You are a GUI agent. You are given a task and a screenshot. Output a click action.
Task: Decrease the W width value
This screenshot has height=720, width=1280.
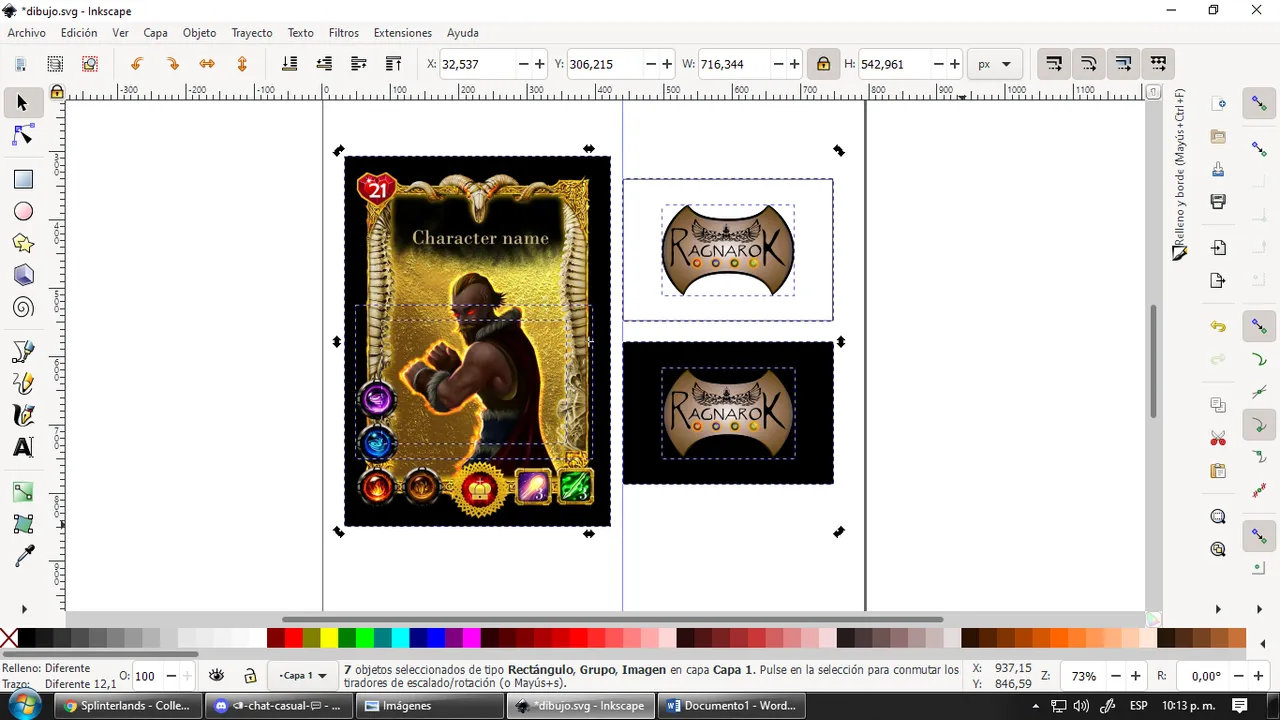pos(778,64)
